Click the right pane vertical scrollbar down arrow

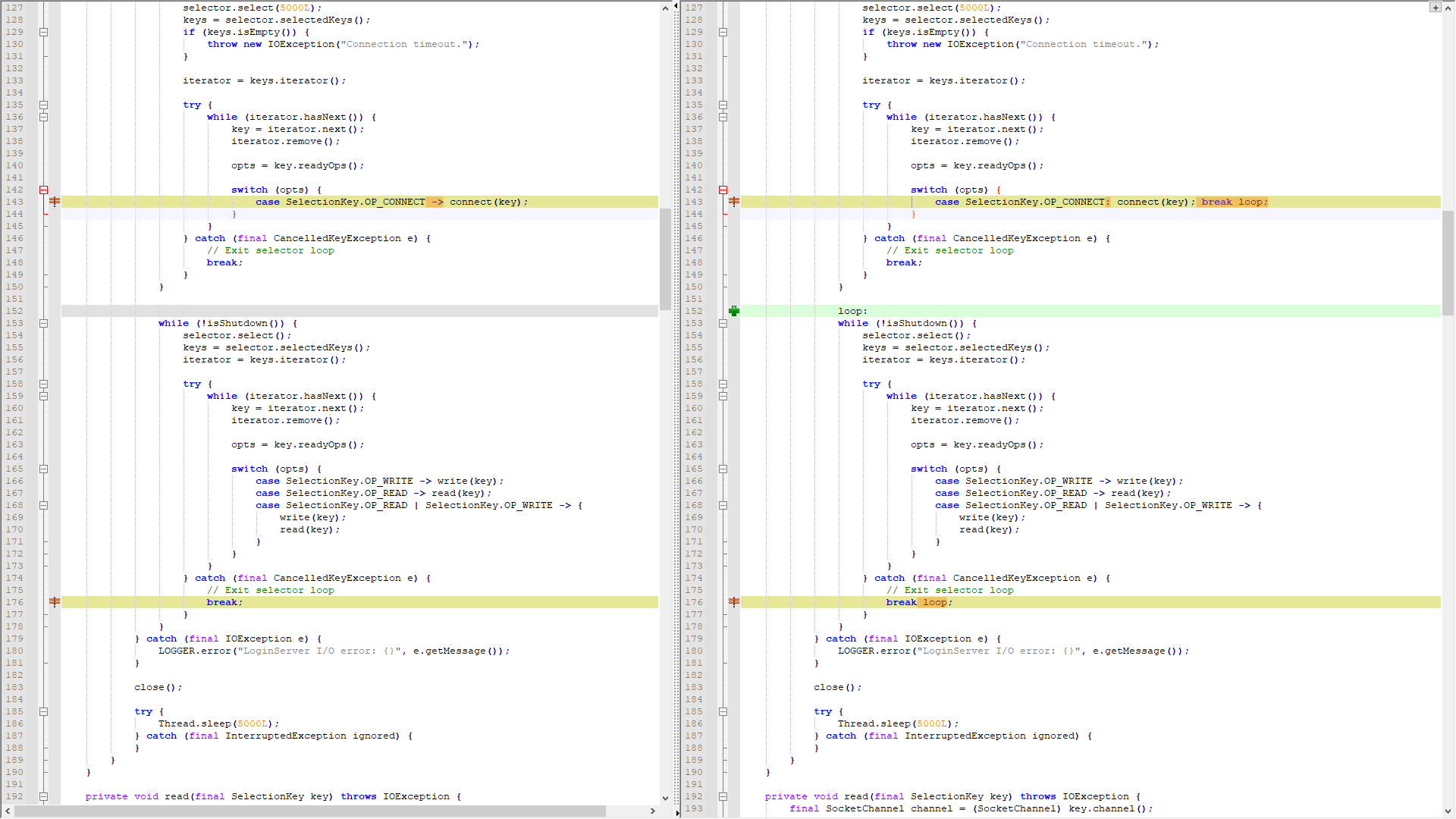[x=1448, y=811]
